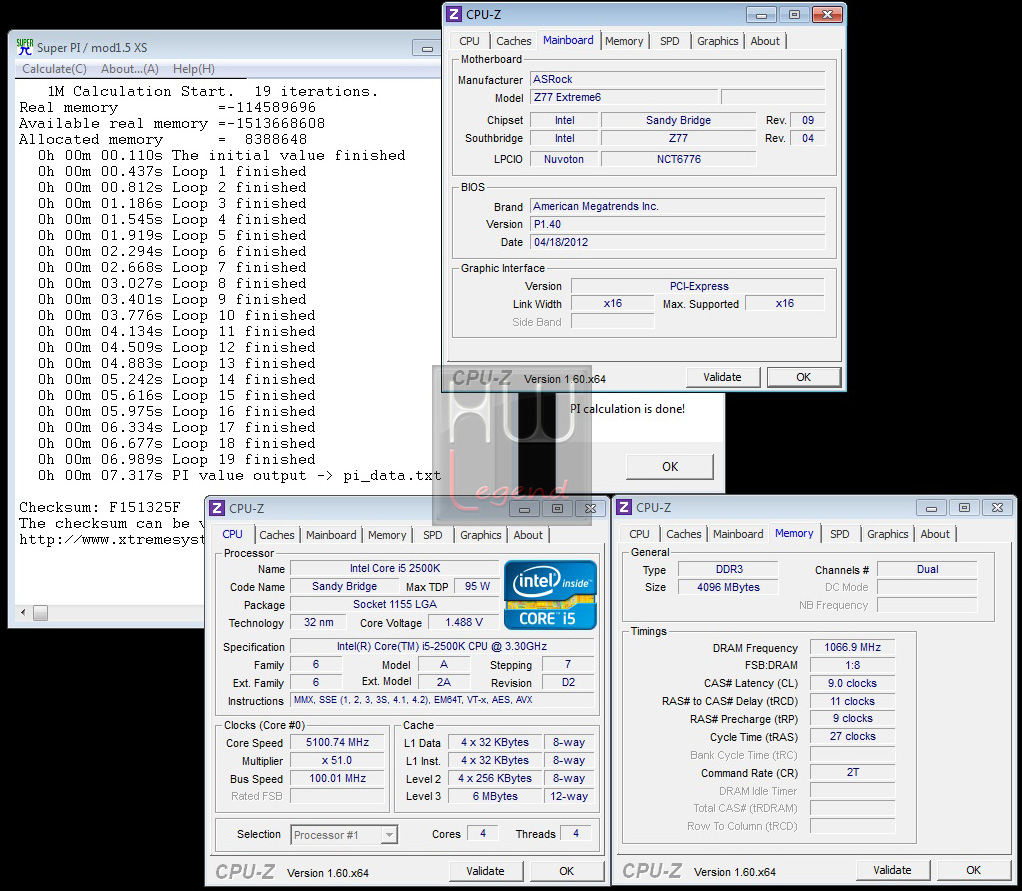Confirm the 'PI calculation is done!' dialog with OK
The width and height of the screenshot is (1022, 891).
670,467
